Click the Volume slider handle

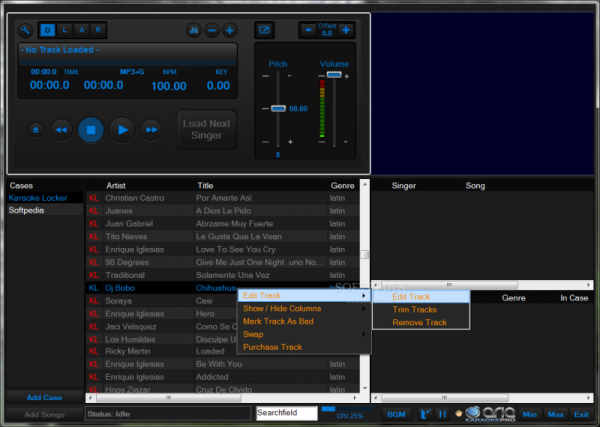(334, 75)
